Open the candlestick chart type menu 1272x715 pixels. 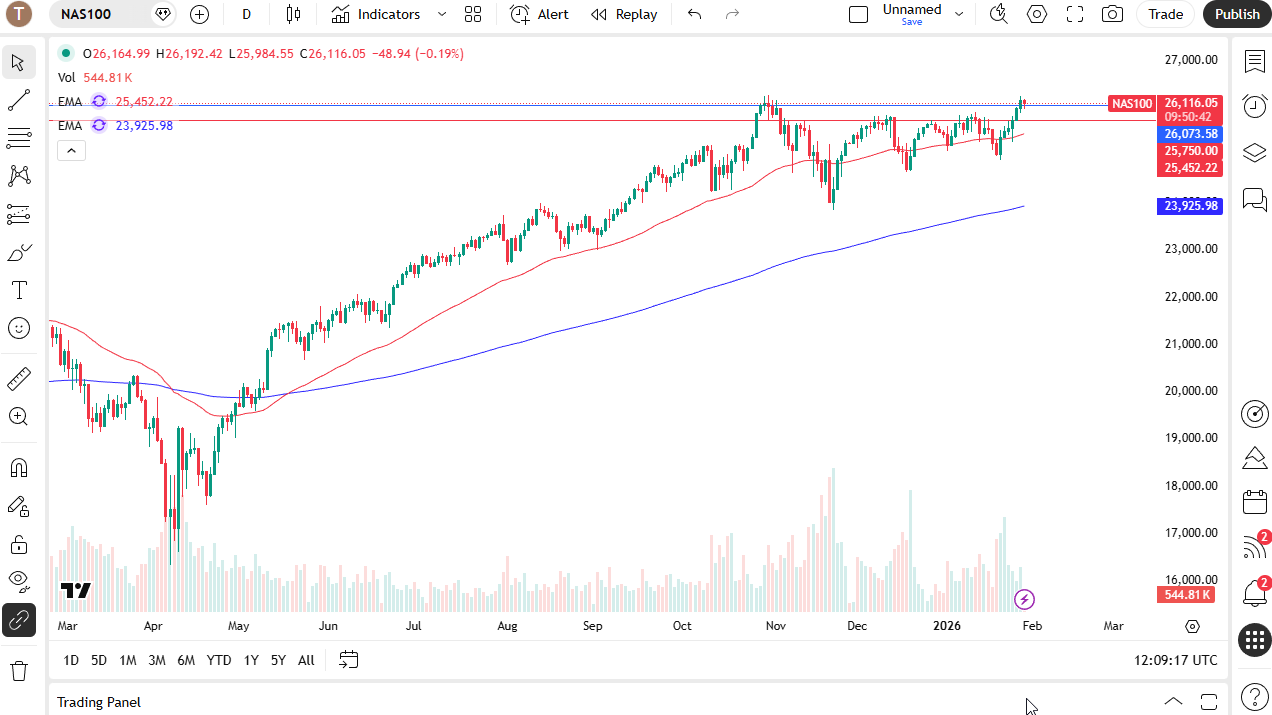tap(293, 14)
